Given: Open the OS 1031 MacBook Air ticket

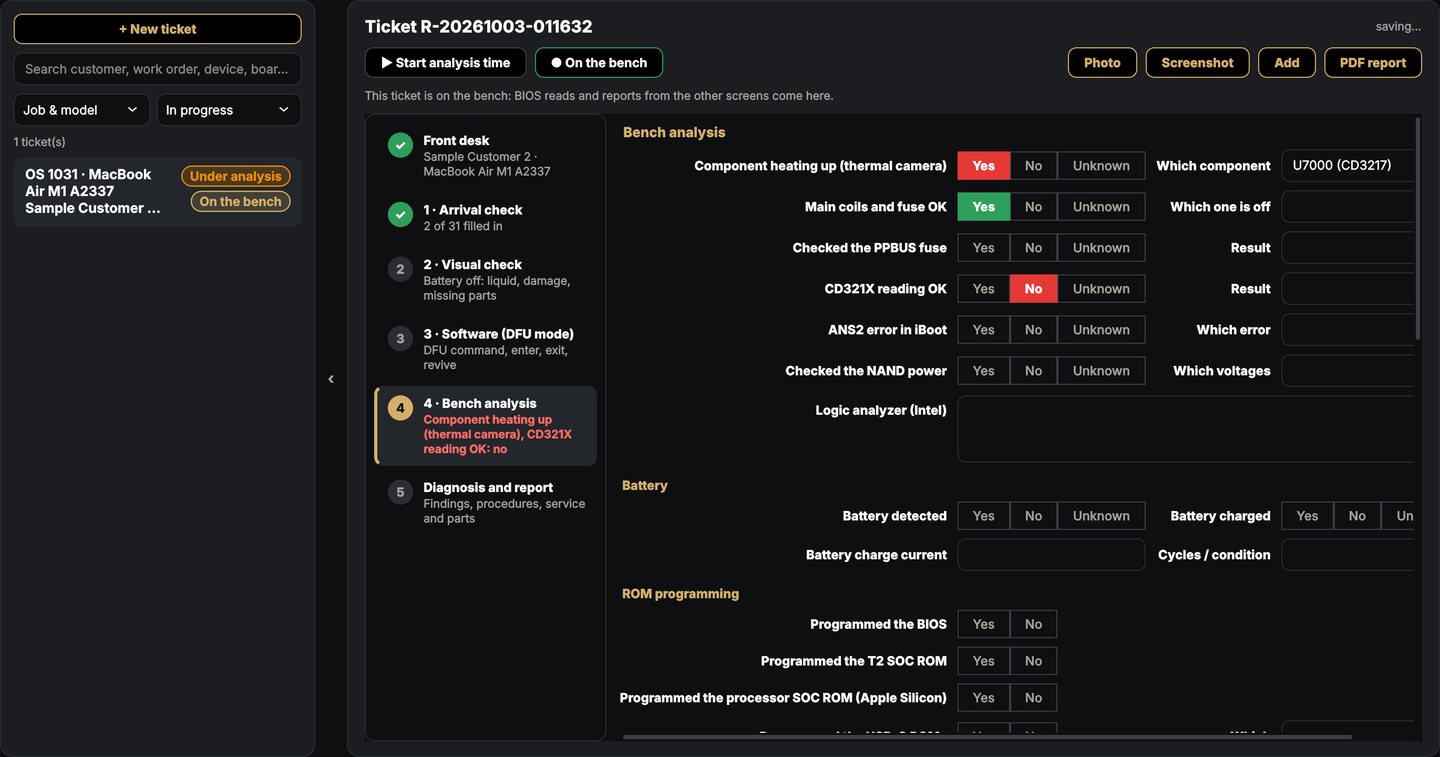Looking at the screenshot, I should coord(157,191).
